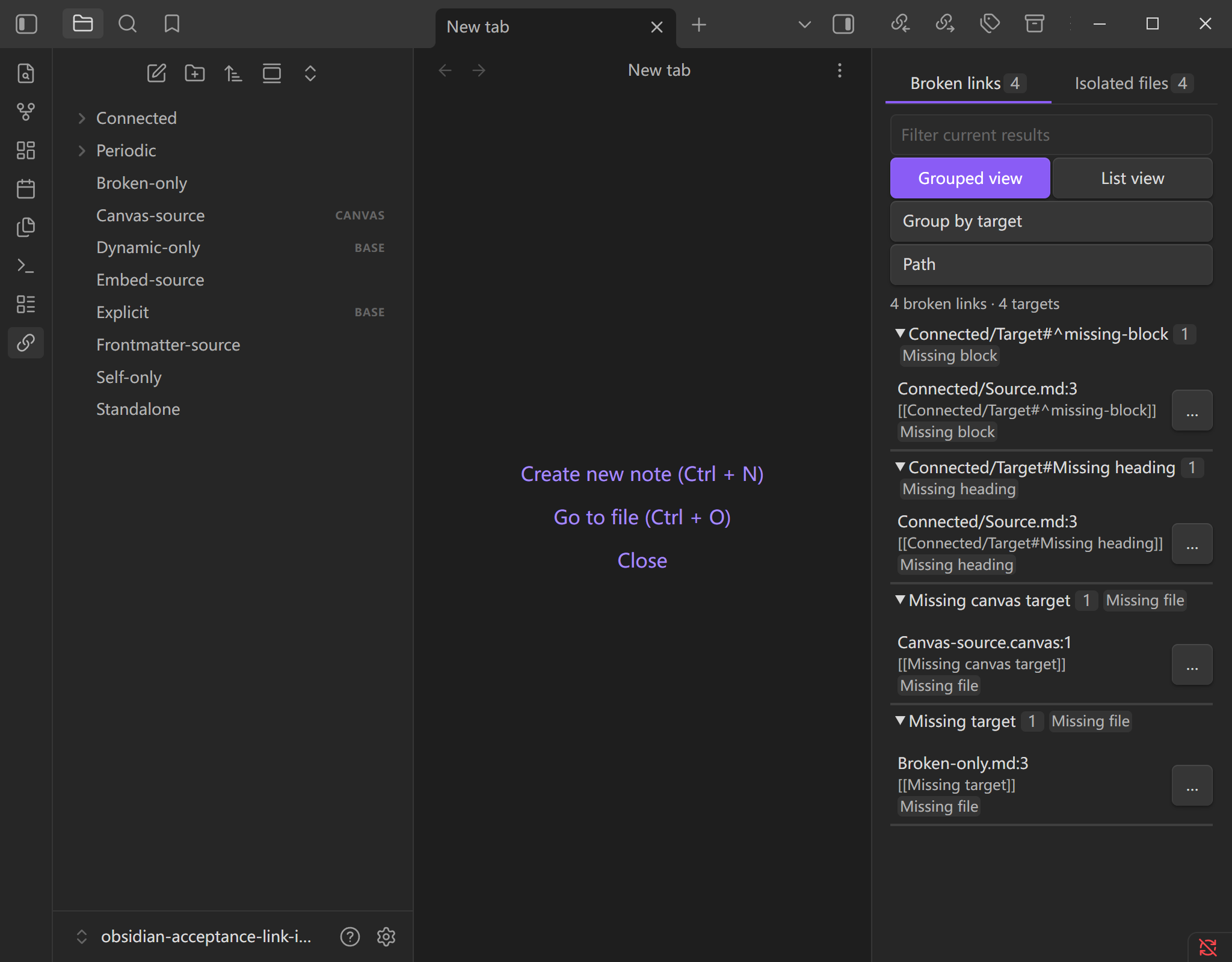
Task: Switch to Grouped view
Action: tap(970, 178)
